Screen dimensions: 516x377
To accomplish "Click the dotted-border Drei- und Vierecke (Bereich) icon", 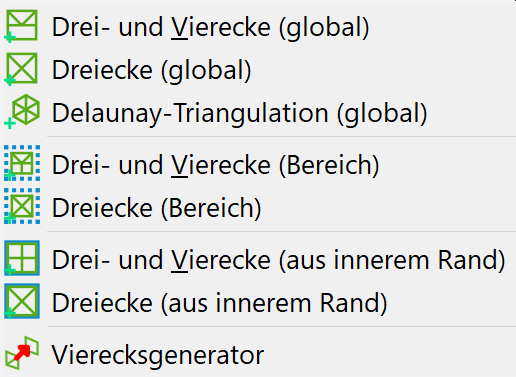I will point(22,163).
